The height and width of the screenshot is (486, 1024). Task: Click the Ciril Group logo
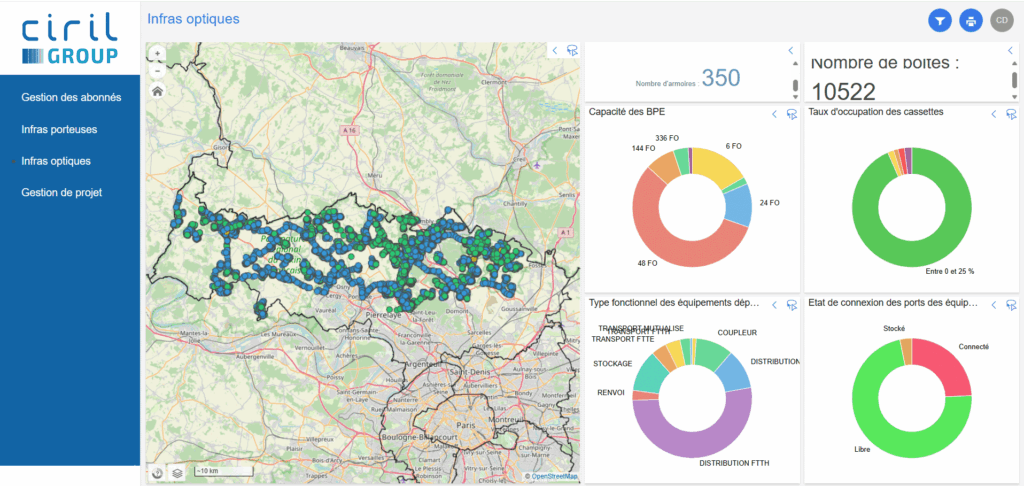click(x=70, y=40)
